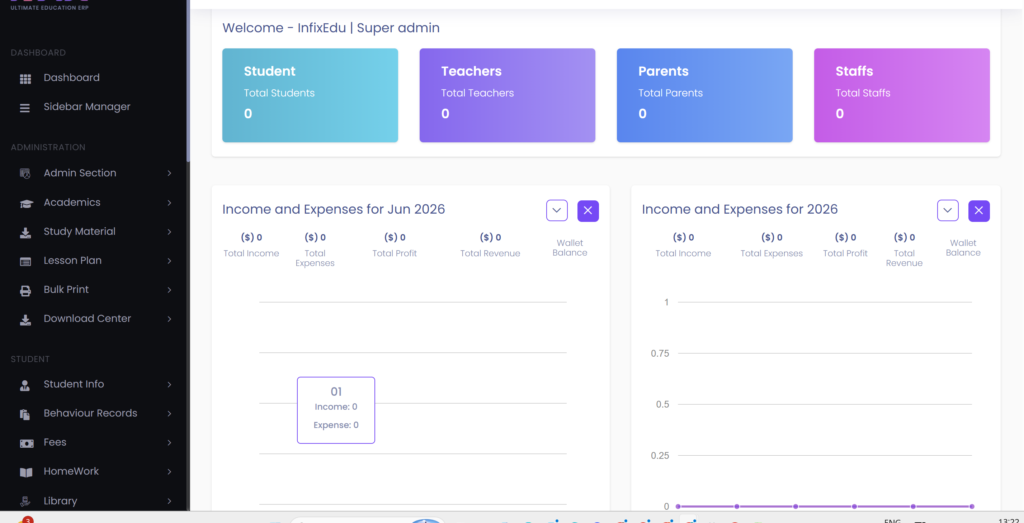Click the Study Material download icon

tap(25, 232)
